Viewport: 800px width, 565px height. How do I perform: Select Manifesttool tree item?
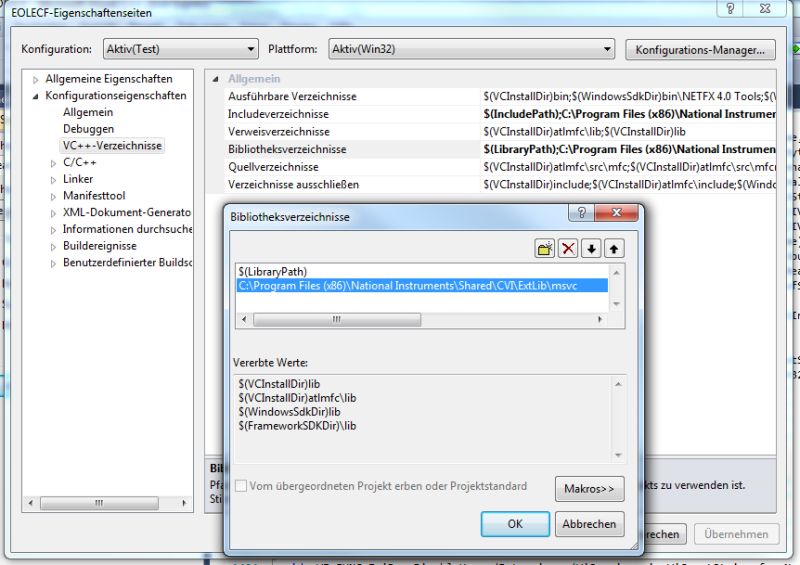[x=94, y=196]
